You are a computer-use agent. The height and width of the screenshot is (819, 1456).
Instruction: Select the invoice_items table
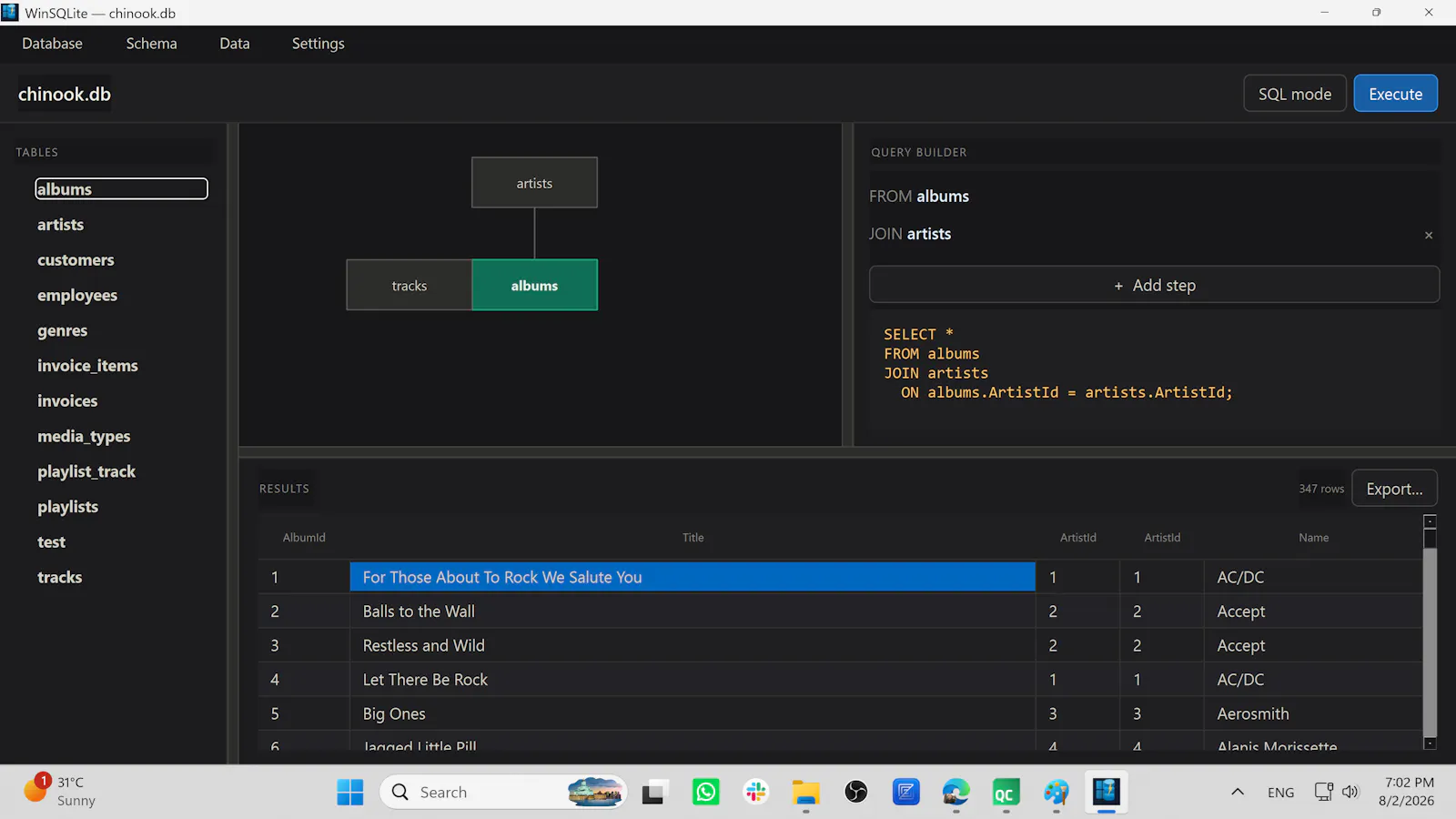click(87, 366)
